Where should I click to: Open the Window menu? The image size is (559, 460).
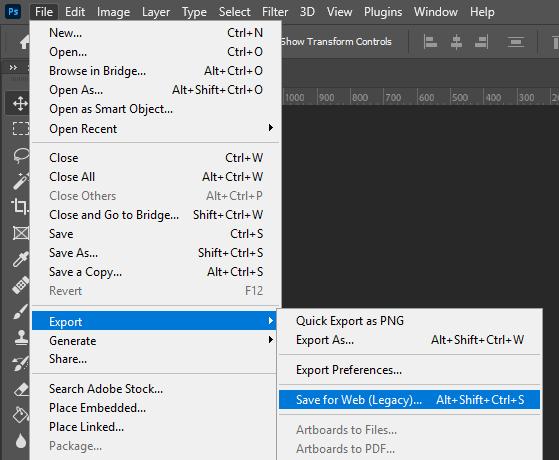436,12
